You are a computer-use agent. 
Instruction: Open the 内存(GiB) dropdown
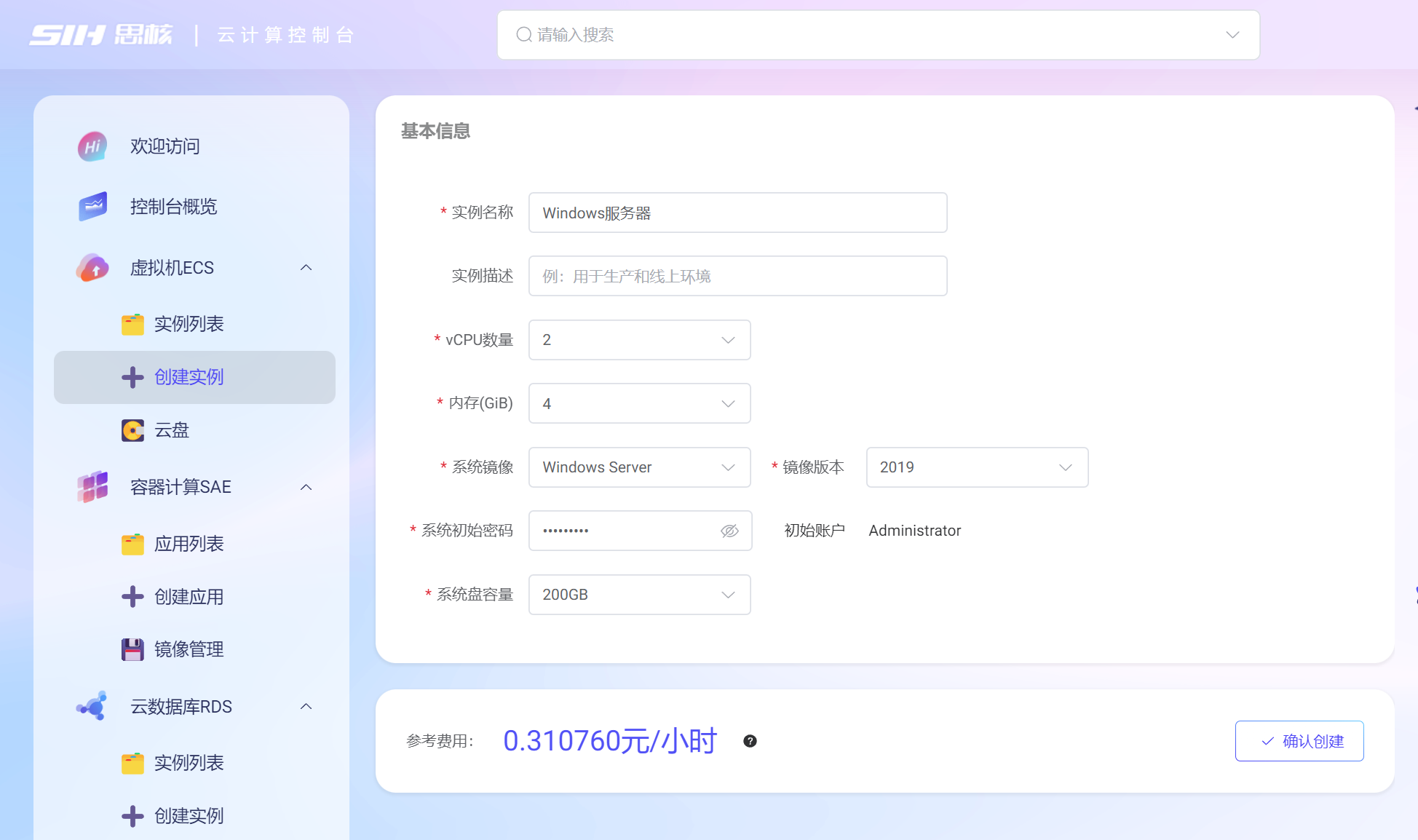pos(640,403)
